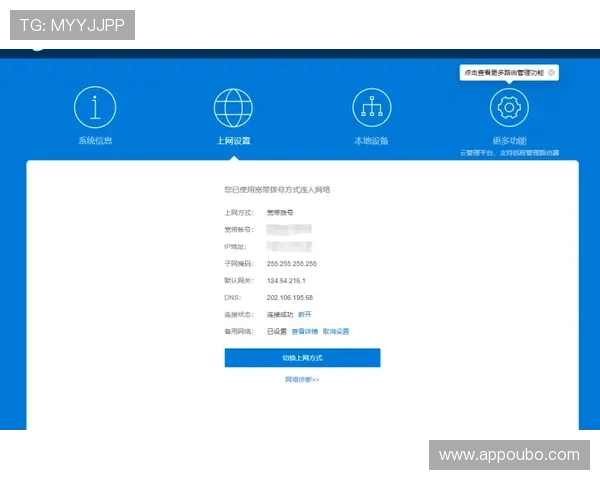Open the 更多功能 gear icon

[509, 107]
